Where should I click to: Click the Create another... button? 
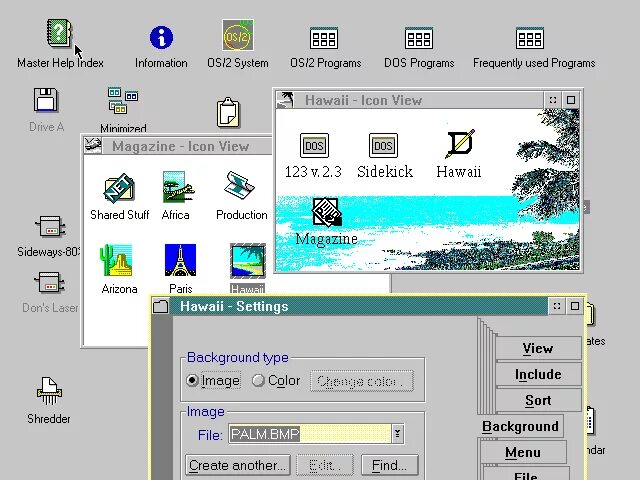pyautogui.click(x=238, y=465)
